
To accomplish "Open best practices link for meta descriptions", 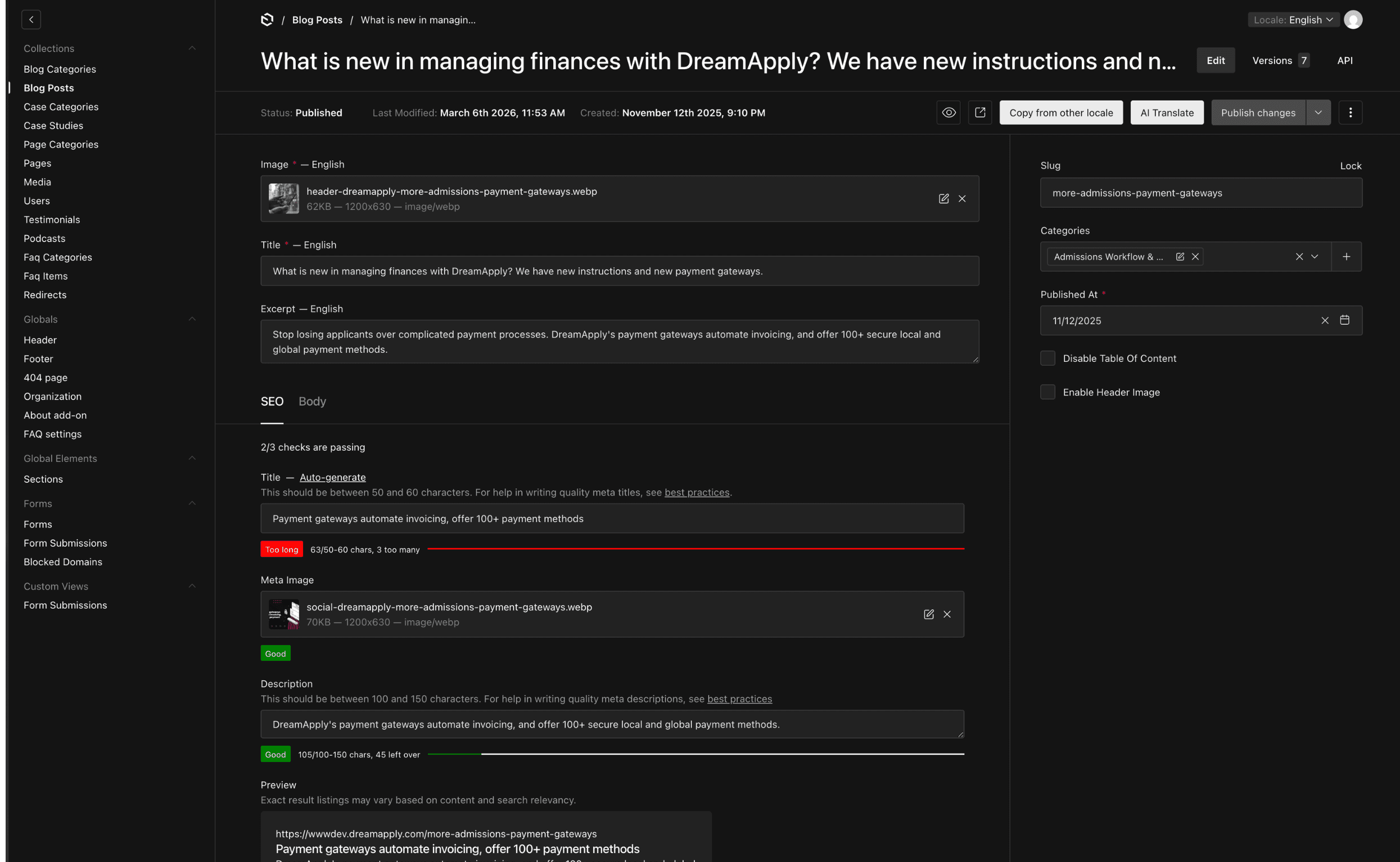I will point(739,698).
